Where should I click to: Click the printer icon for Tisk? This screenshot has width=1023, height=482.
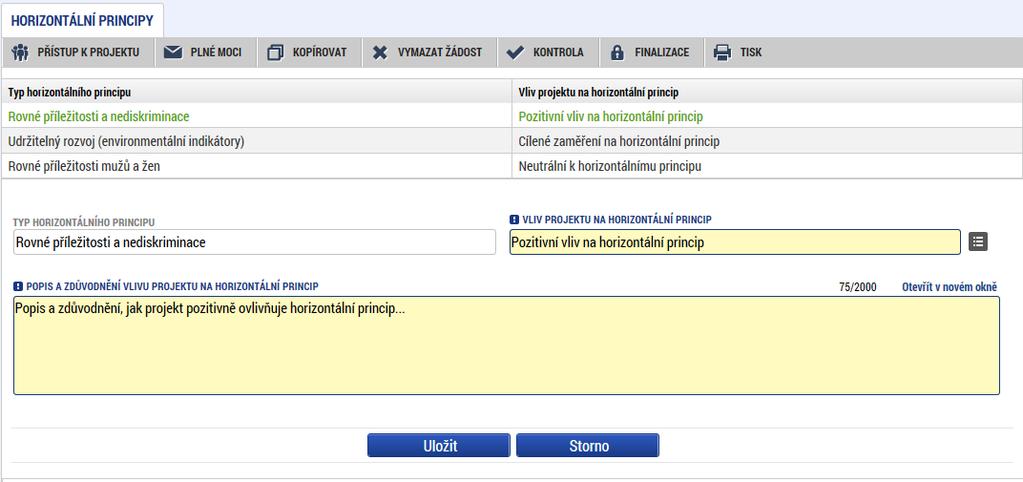point(722,53)
